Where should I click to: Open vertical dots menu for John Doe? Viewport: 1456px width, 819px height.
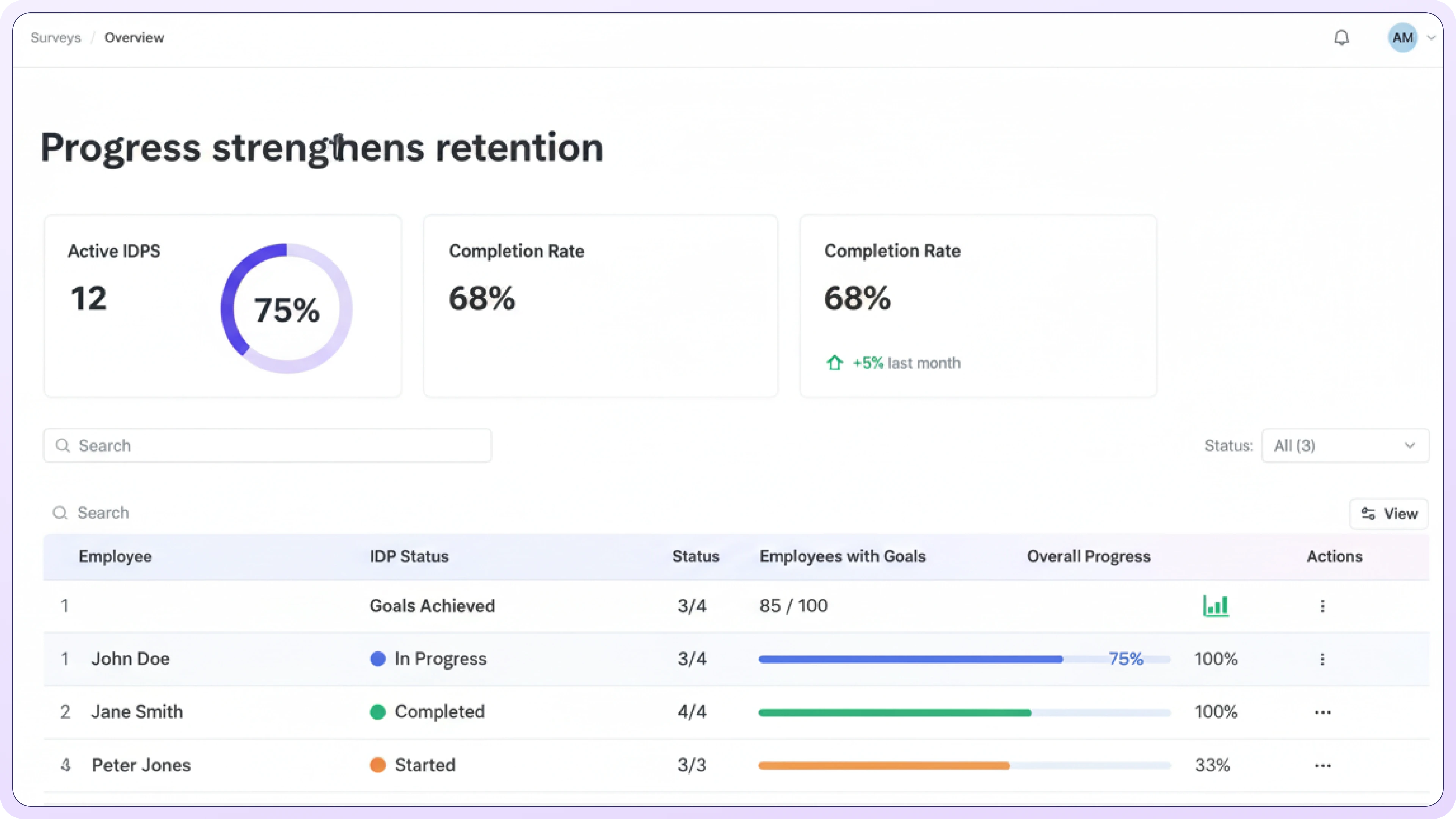coord(1322,659)
